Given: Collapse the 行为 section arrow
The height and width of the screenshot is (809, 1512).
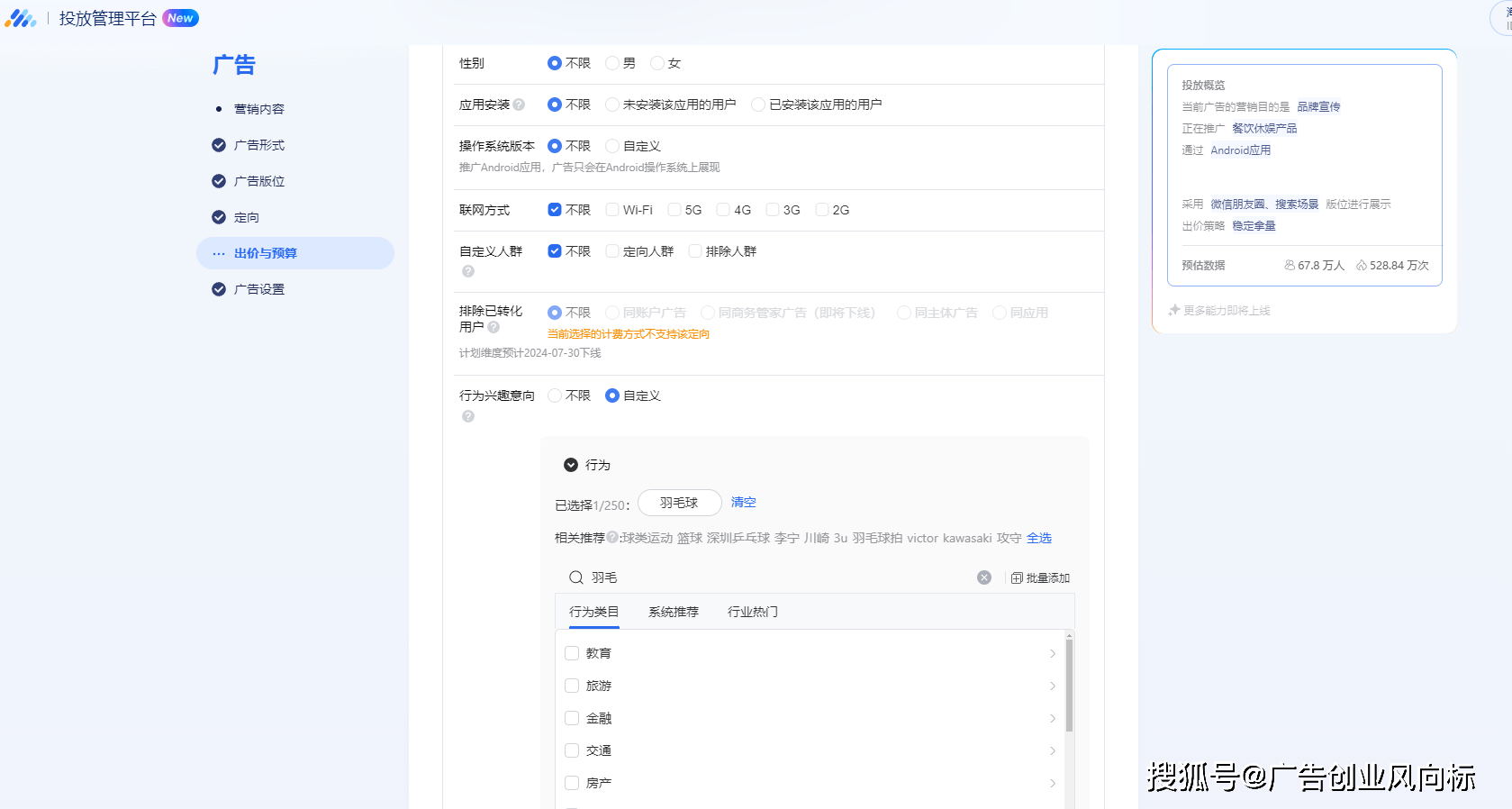Looking at the screenshot, I should [571, 465].
